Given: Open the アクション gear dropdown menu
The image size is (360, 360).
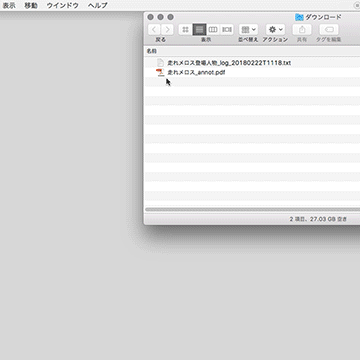Looking at the screenshot, I should coord(275,30).
